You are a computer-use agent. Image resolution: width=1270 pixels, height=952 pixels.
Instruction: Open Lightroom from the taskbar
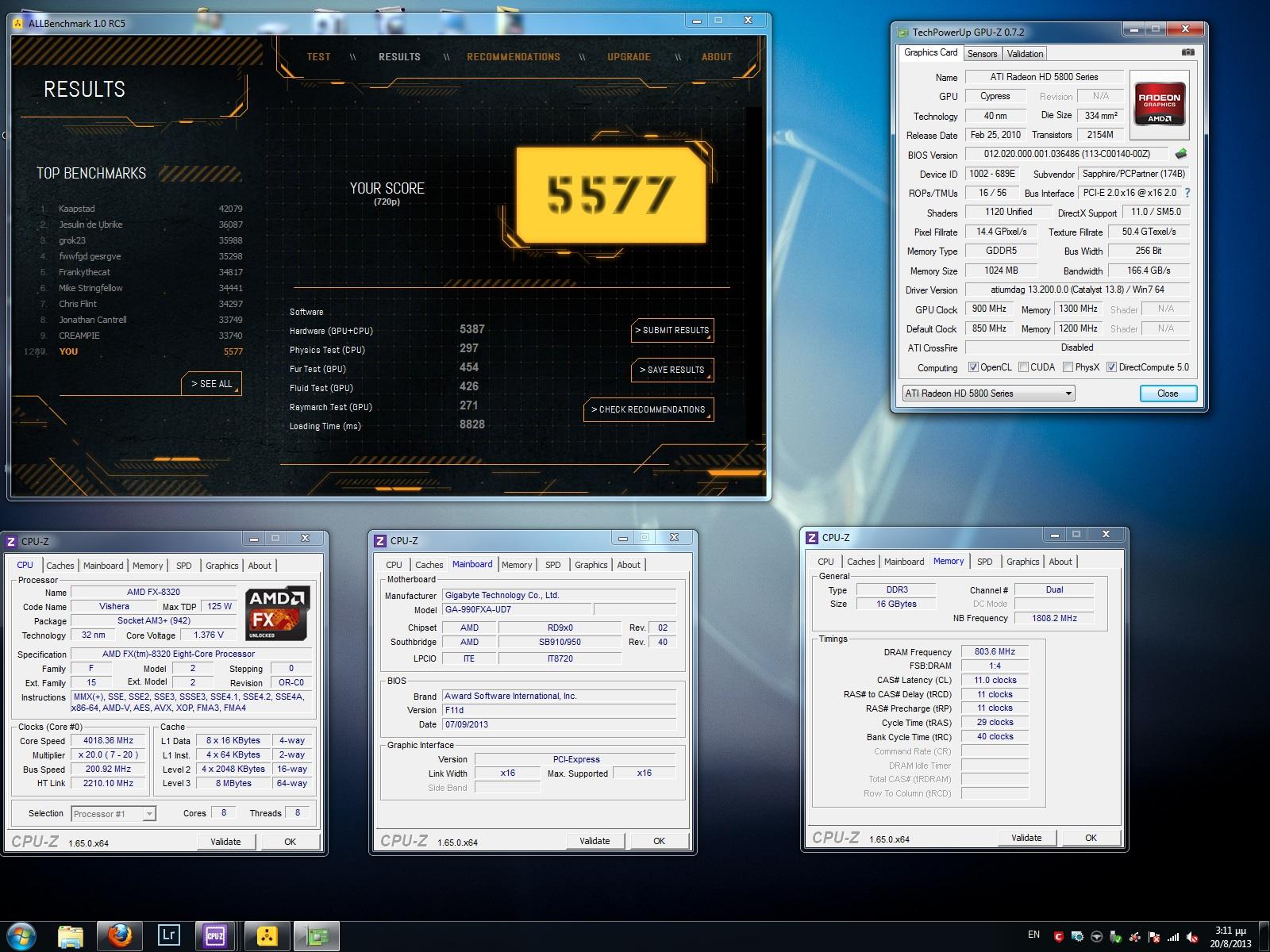(x=168, y=936)
